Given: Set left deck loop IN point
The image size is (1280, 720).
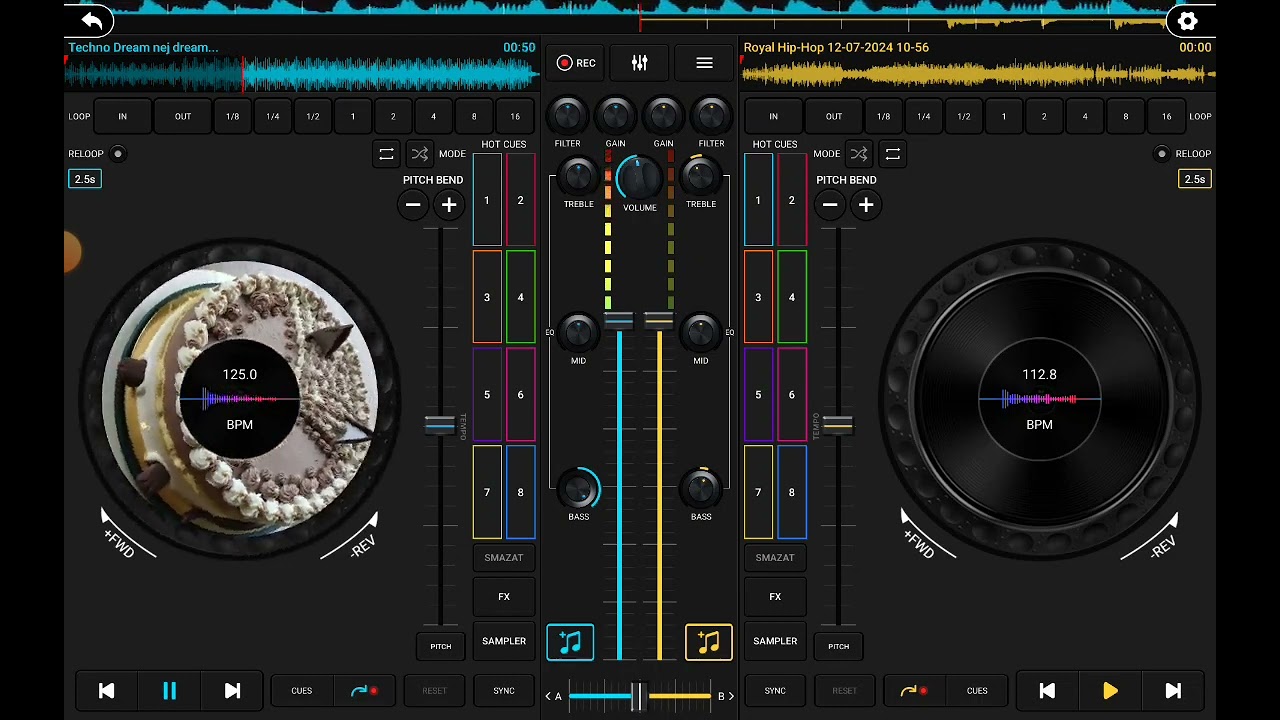Looking at the screenshot, I should pyautogui.click(x=123, y=116).
